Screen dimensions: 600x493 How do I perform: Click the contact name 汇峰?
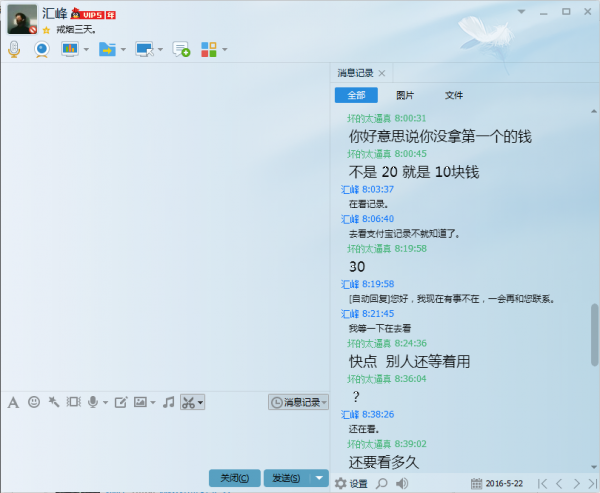point(54,13)
